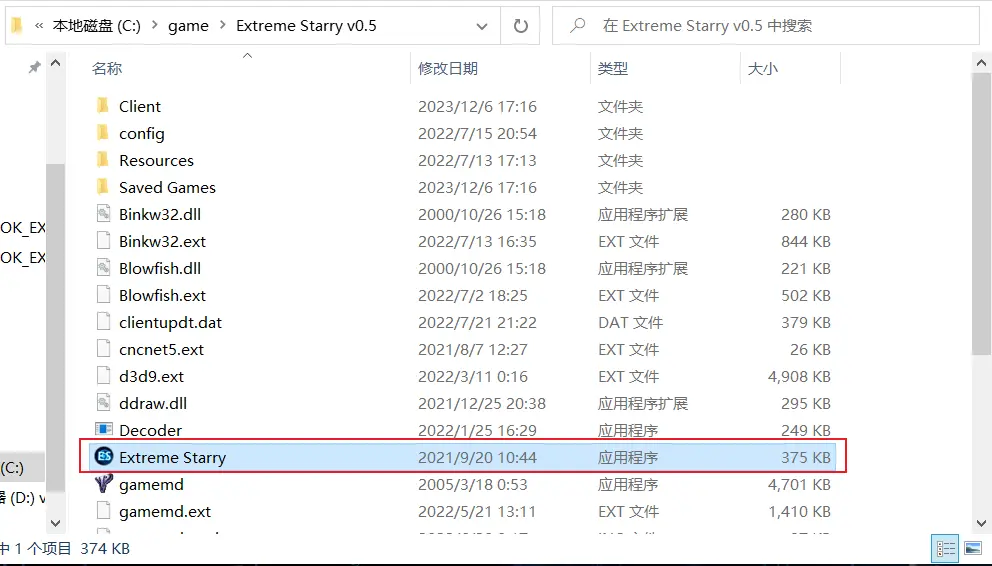
Task: Click the Extreme Starry application icon
Action: [x=103, y=457]
